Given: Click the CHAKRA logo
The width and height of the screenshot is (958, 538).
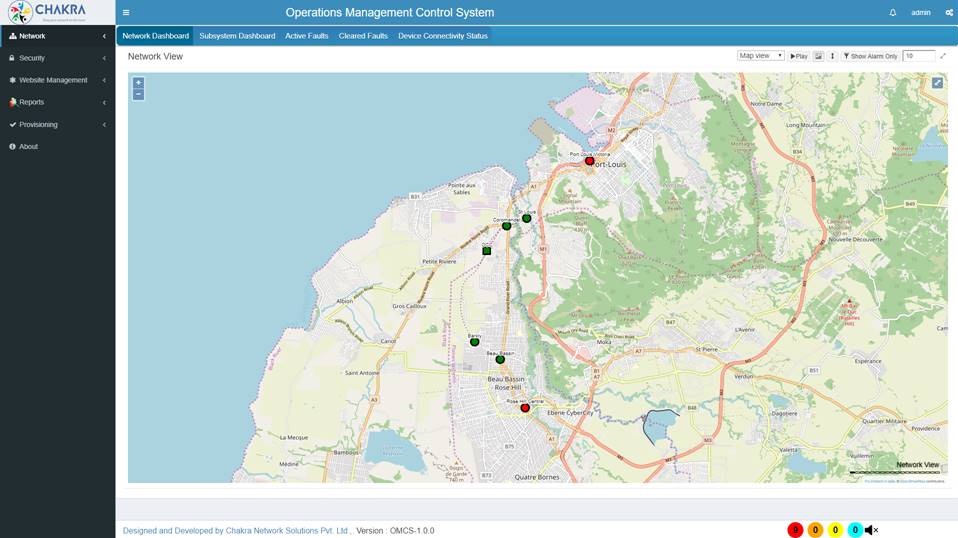Looking at the screenshot, I should point(47,12).
